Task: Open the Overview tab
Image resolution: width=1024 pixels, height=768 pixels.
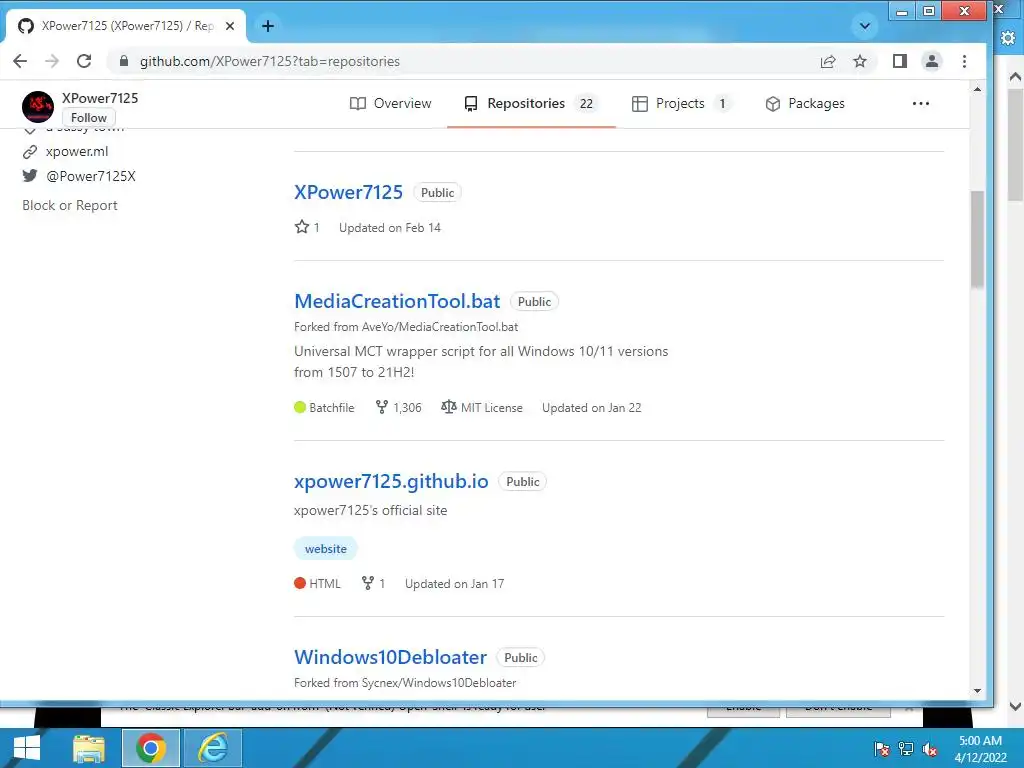Action: click(391, 103)
